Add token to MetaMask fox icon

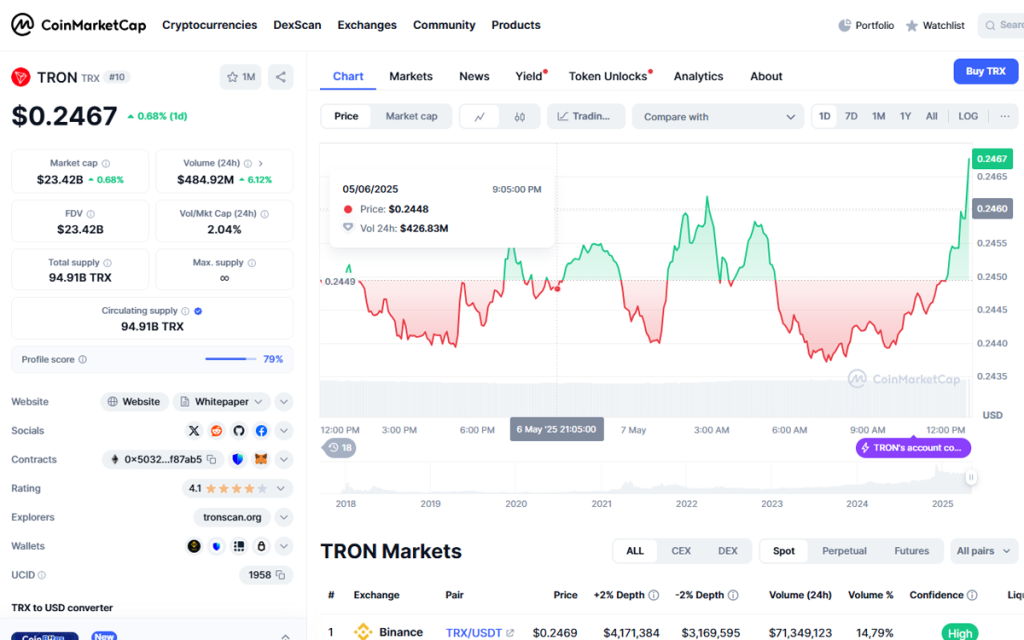click(x=261, y=460)
